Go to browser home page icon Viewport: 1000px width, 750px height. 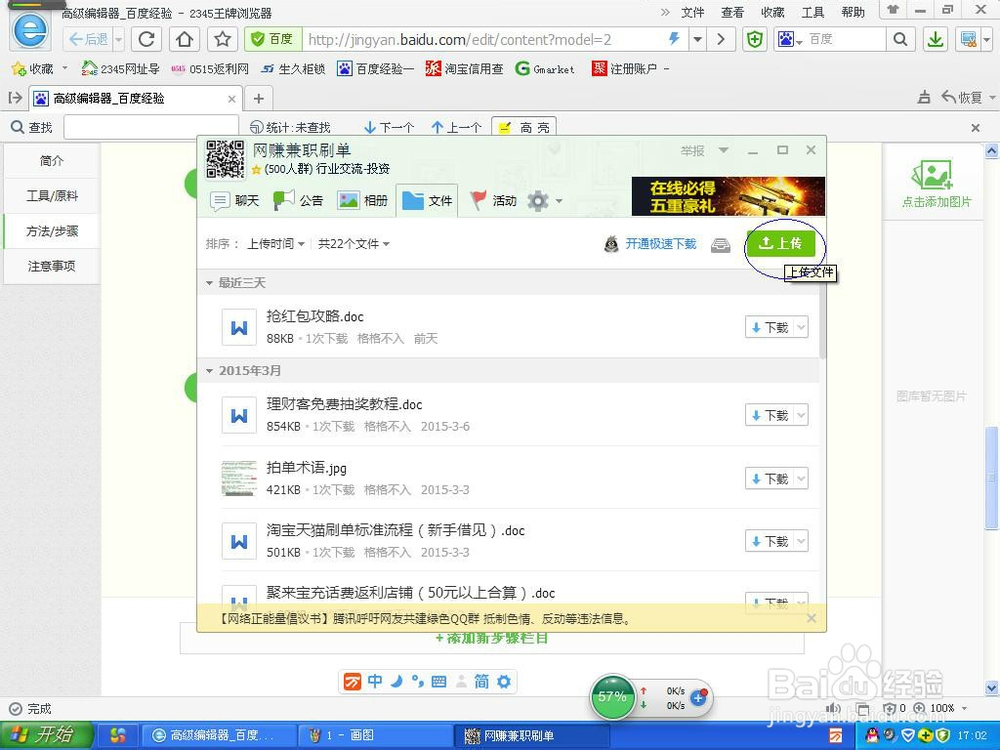click(184, 40)
